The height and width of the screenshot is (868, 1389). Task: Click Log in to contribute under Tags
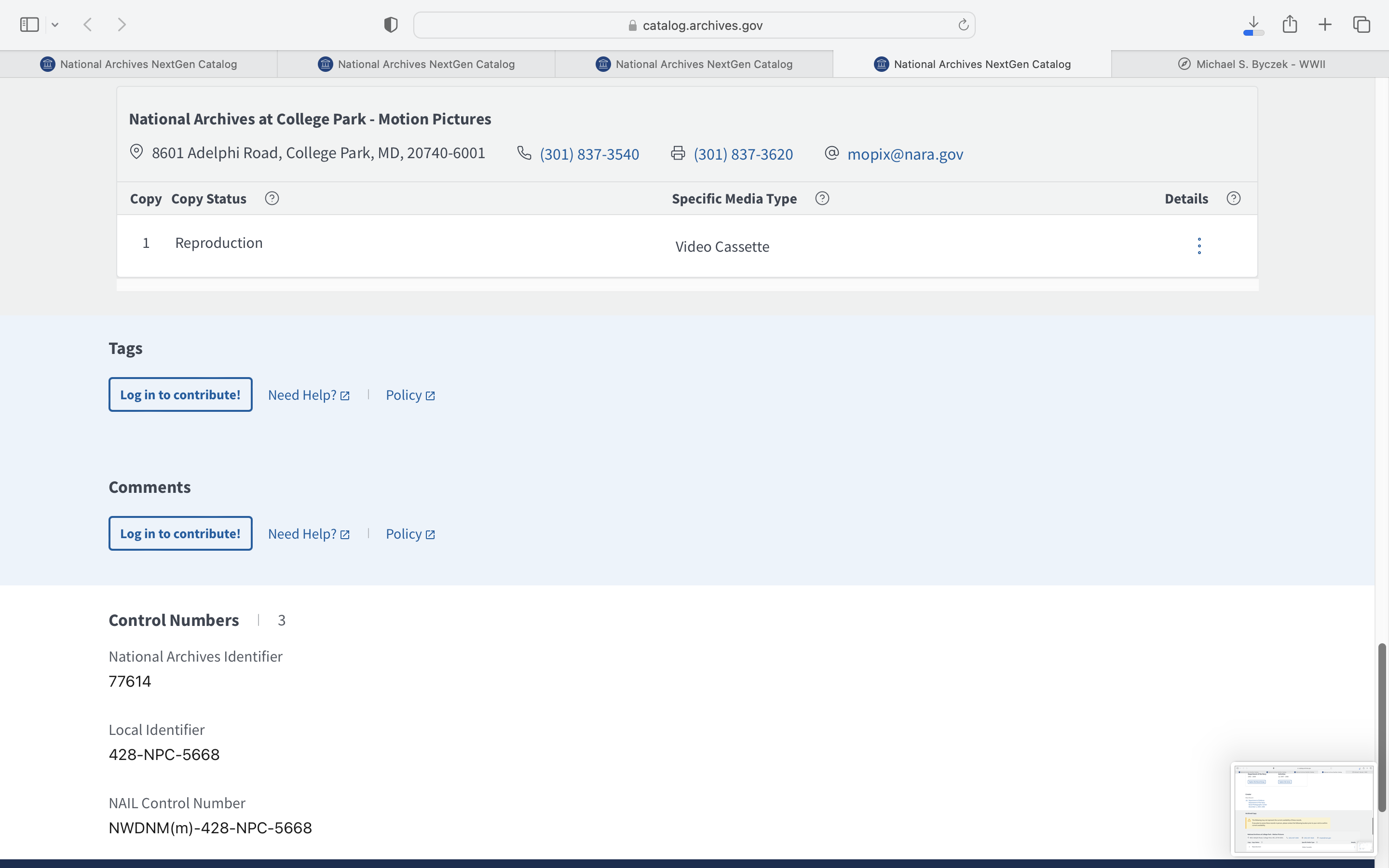tap(180, 395)
